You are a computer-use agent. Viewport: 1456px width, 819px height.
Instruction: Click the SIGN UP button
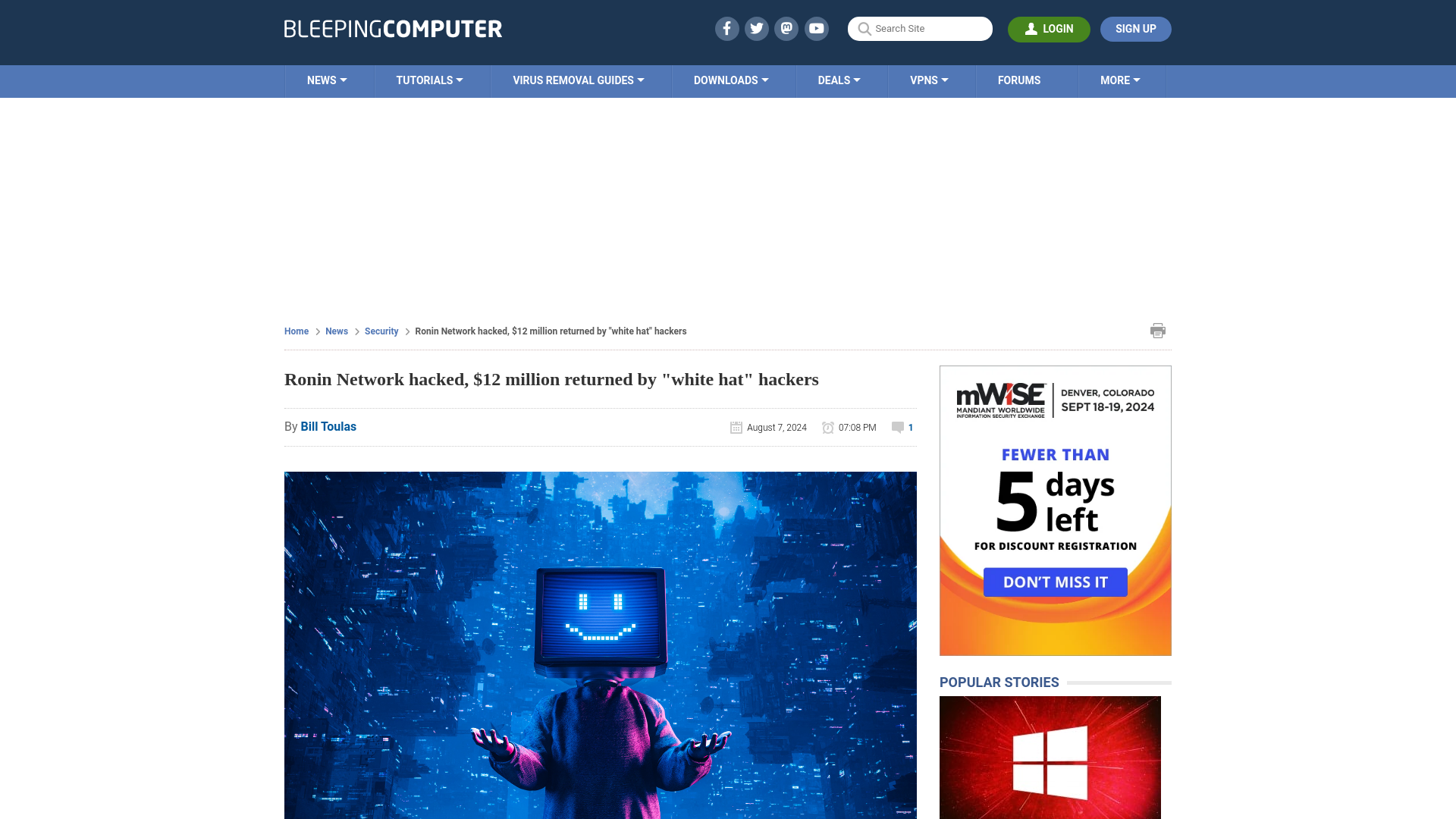click(x=1136, y=29)
